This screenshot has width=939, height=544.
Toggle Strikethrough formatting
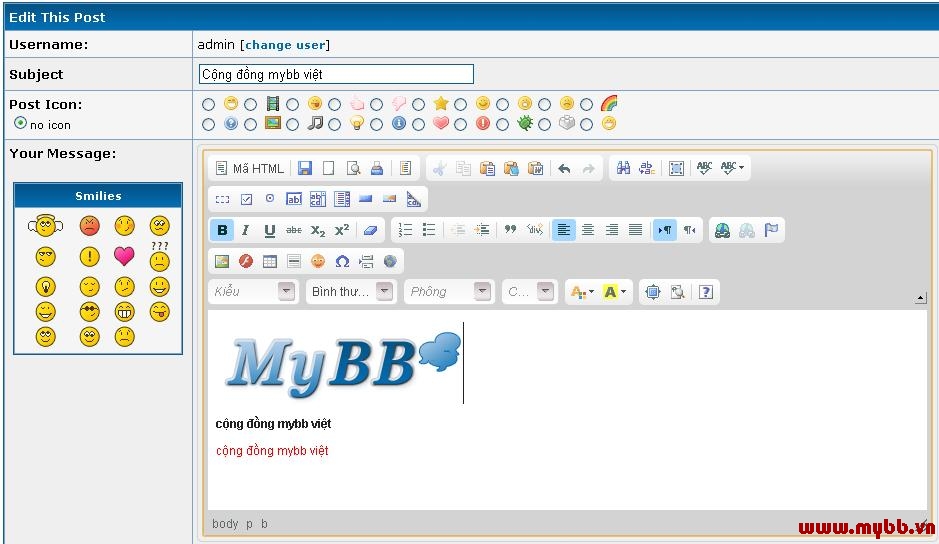(293, 230)
